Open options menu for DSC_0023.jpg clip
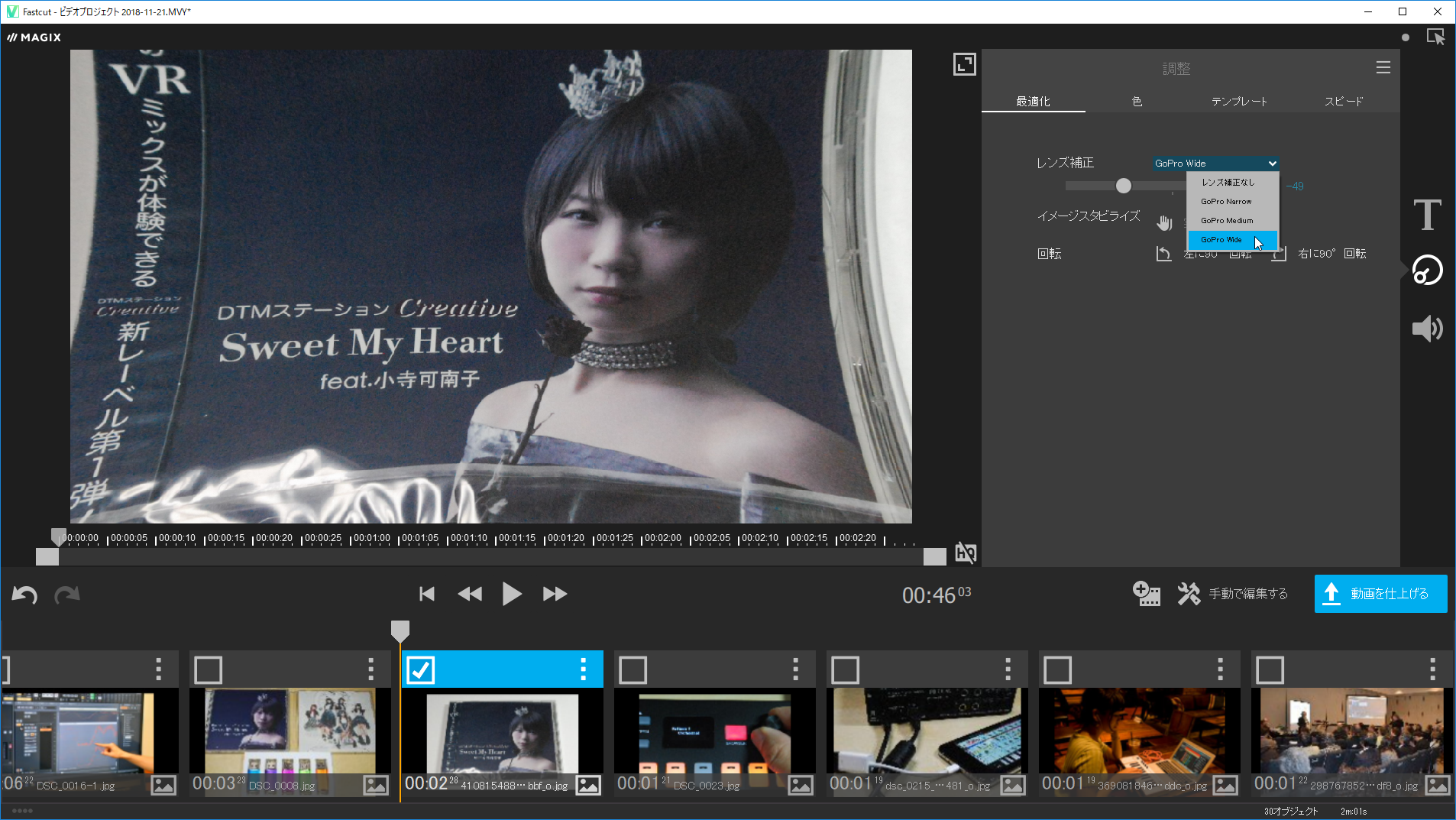The image size is (1456, 820). pos(796,669)
